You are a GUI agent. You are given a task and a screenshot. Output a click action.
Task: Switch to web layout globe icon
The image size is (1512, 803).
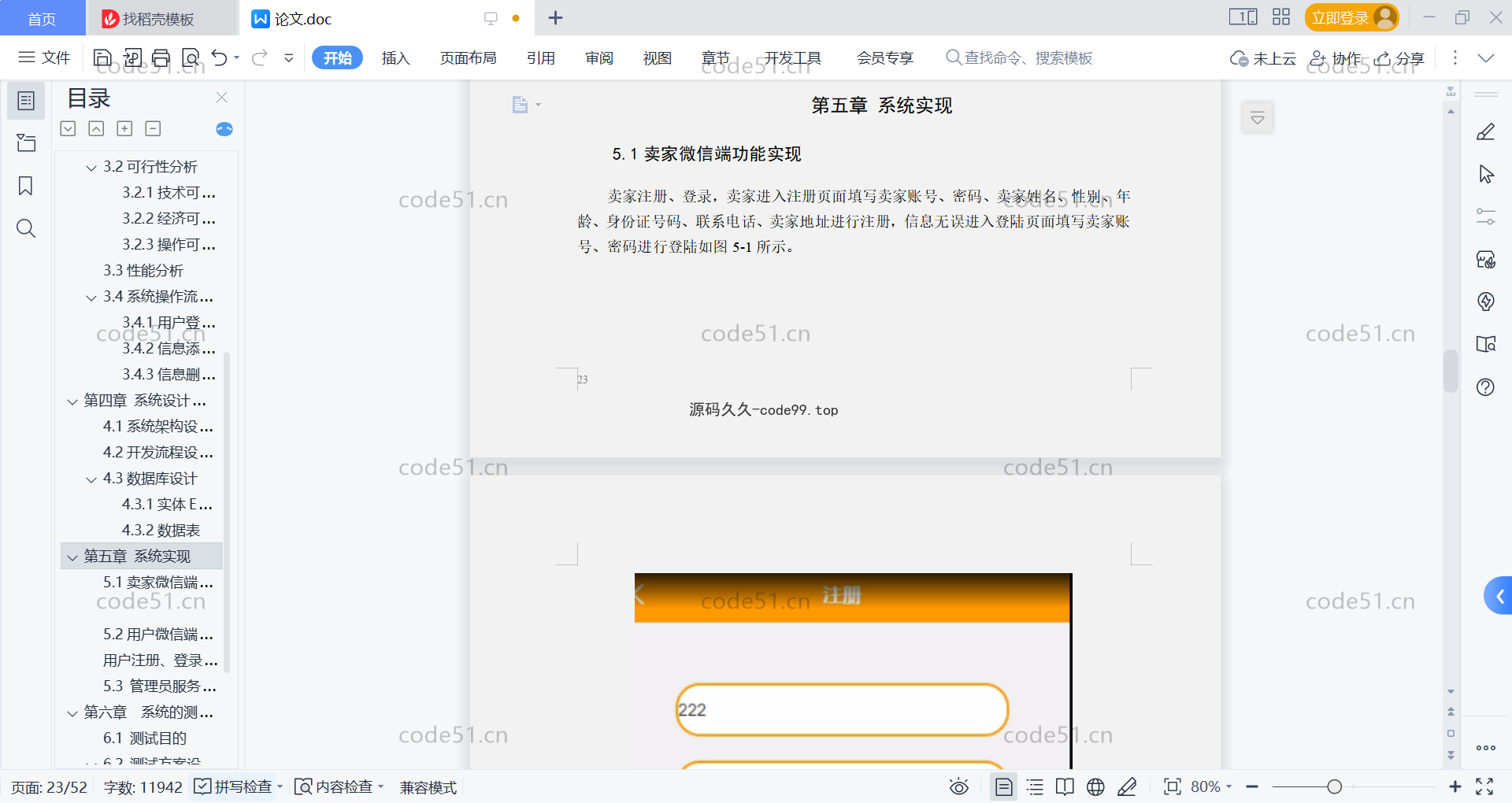coord(1095,786)
